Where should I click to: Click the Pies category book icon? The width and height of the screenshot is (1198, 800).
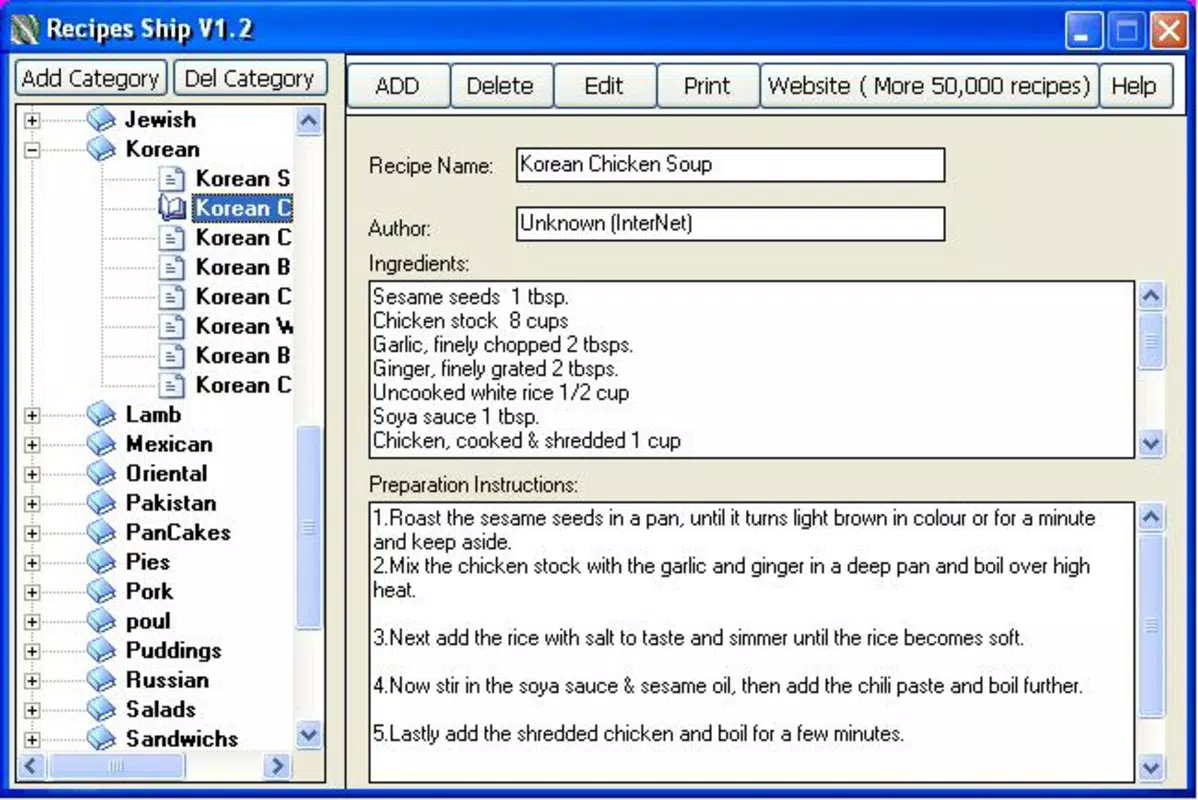click(101, 562)
